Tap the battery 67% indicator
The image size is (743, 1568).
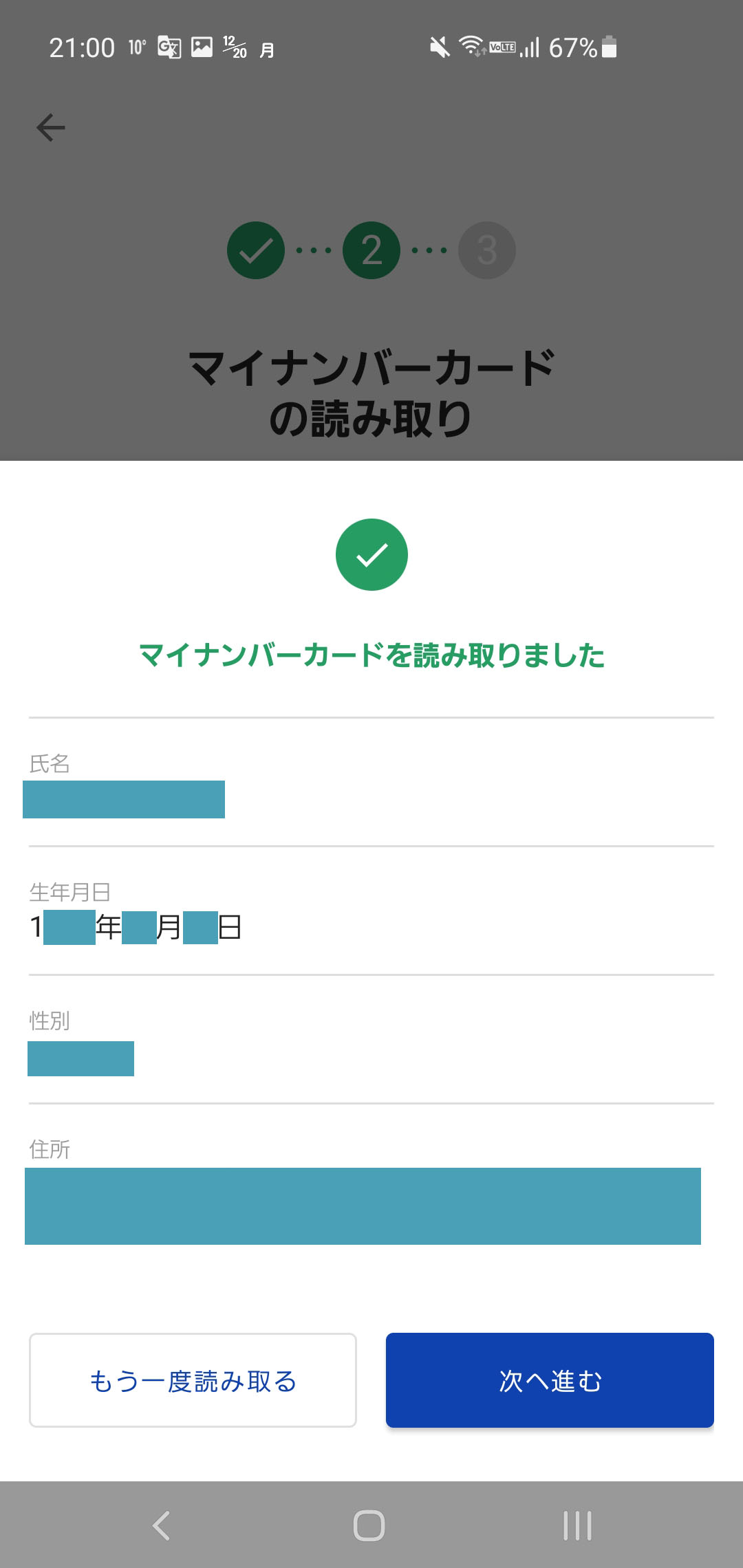pyautogui.click(x=582, y=47)
